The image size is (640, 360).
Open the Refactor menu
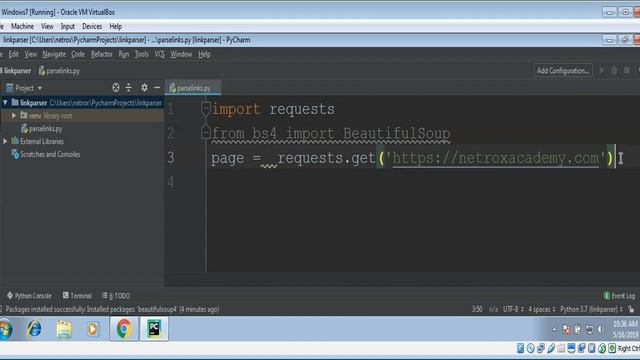102,54
